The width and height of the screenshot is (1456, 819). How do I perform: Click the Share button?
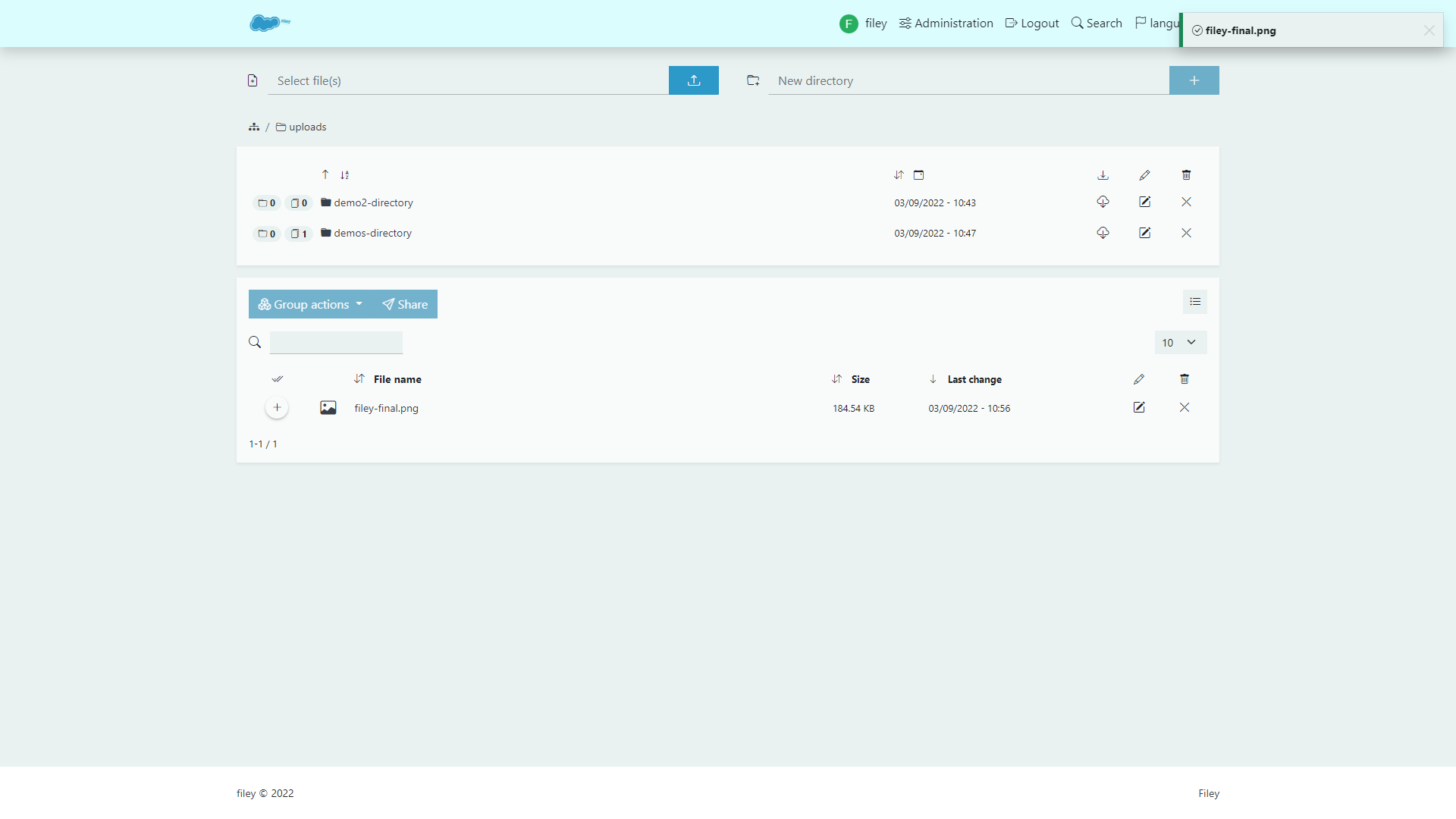(405, 304)
